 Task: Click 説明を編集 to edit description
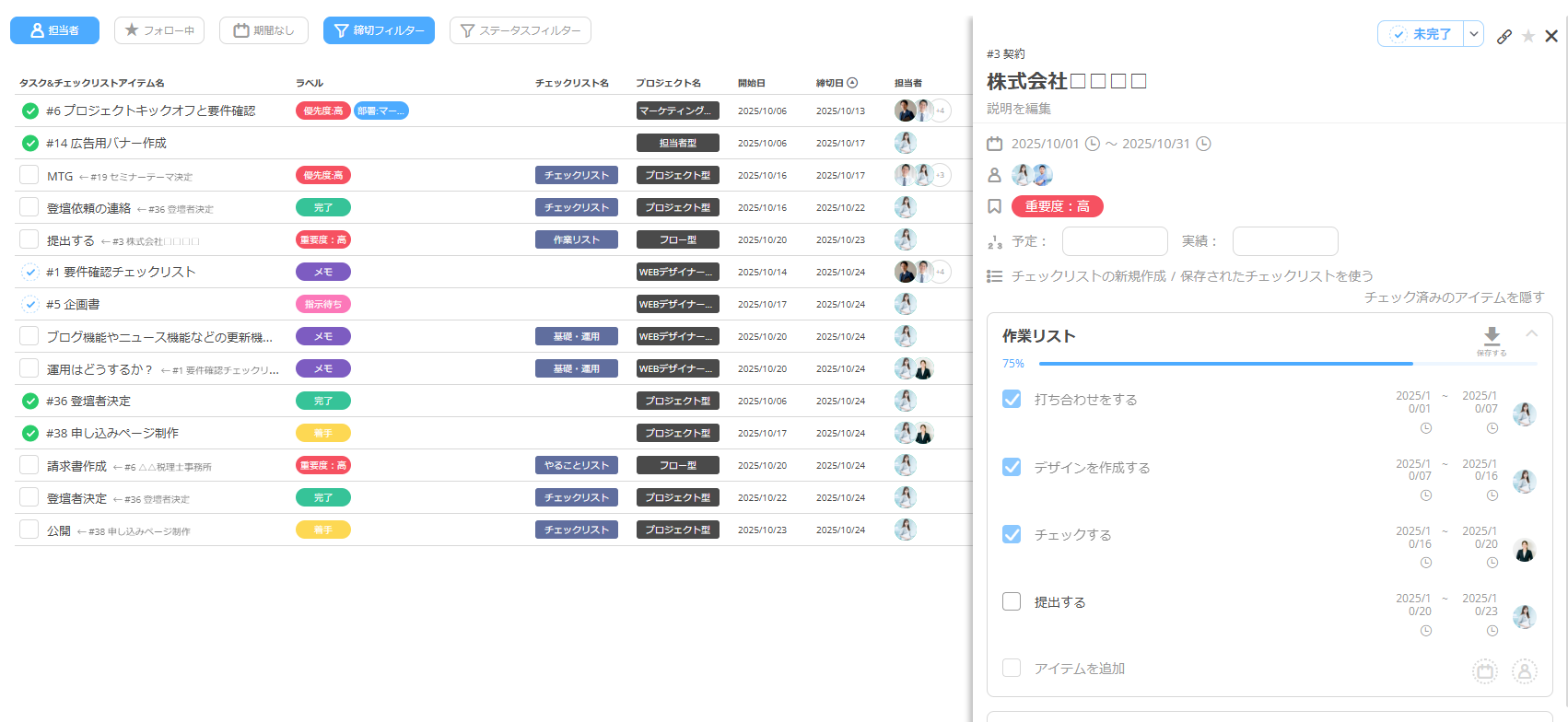pos(1019,109)
